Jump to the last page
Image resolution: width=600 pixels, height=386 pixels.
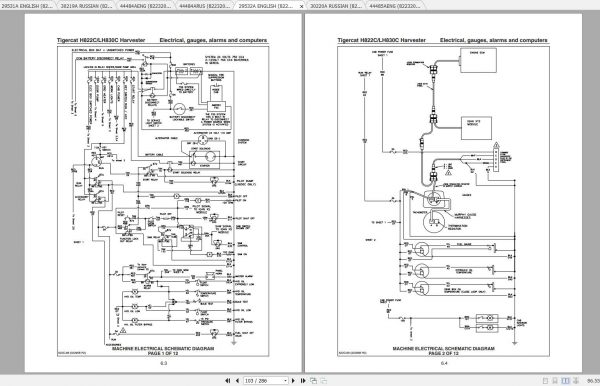(x=303, y=381)
